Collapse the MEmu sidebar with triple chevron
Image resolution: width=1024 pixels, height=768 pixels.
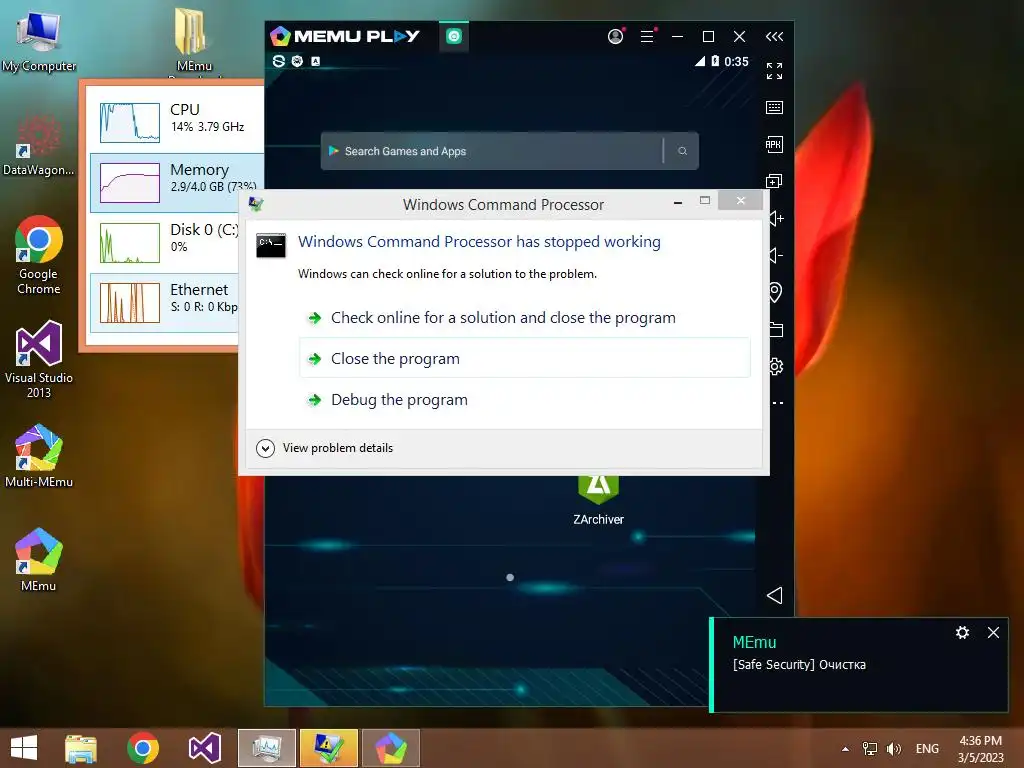(x=775, y=37)
